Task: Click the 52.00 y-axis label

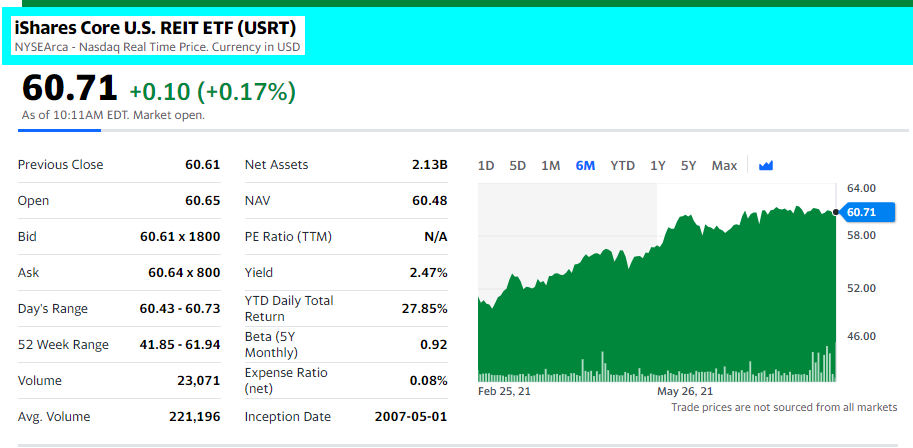Action: [861, 288]
